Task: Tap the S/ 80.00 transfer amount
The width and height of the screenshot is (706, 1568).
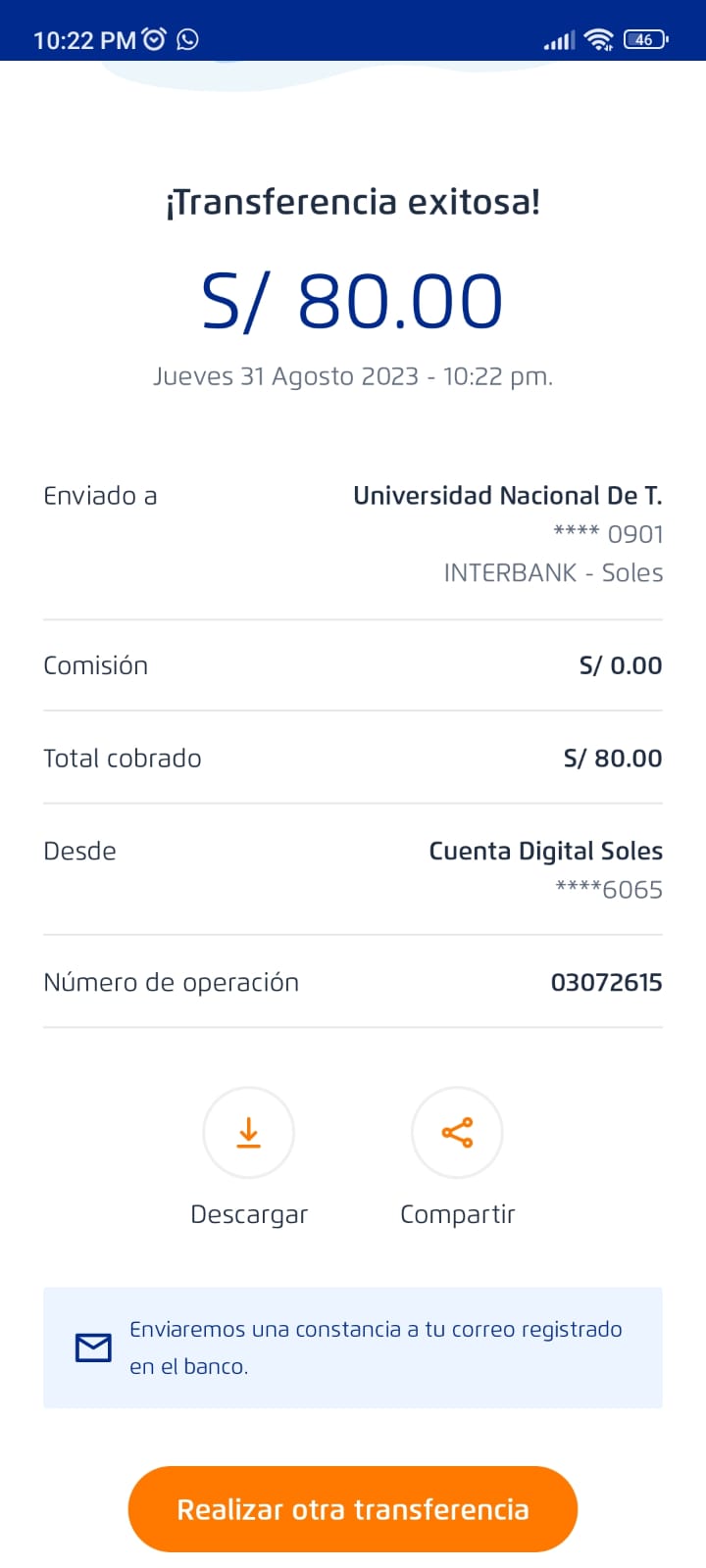Action: (x=352, y=301)
